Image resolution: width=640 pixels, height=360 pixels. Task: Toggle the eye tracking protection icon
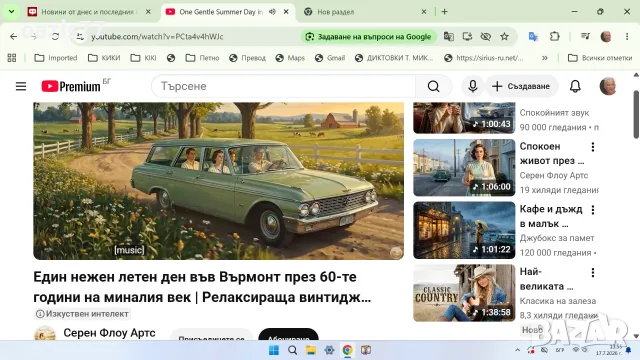[485, 37]
